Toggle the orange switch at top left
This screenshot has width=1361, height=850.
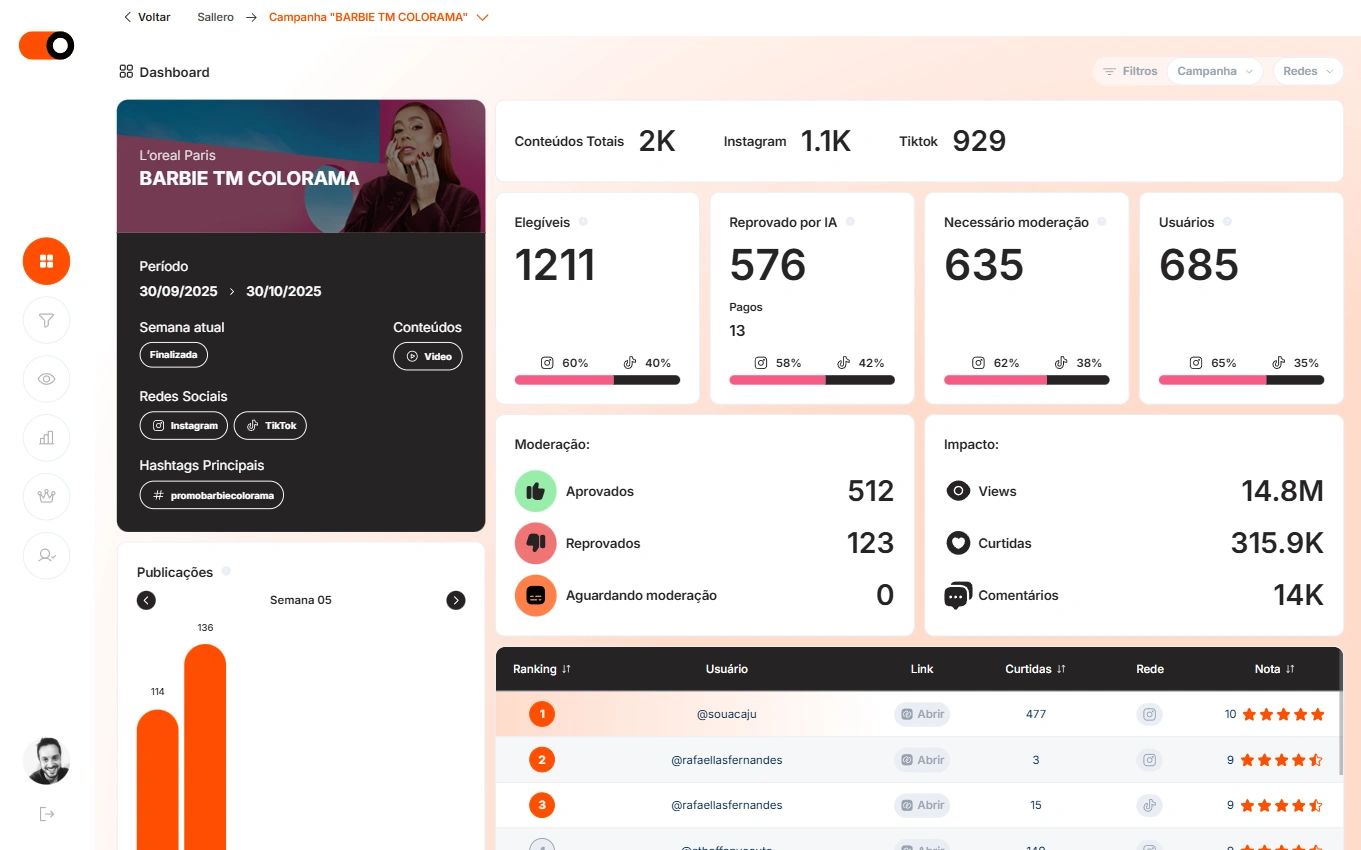46,46
